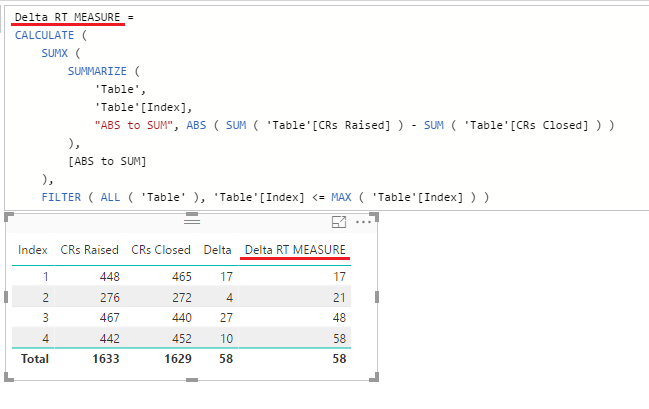This screenshot has width=649, height=409.
Task: Click the bottom-left corner handle of visual
Action: click(9, 377)
